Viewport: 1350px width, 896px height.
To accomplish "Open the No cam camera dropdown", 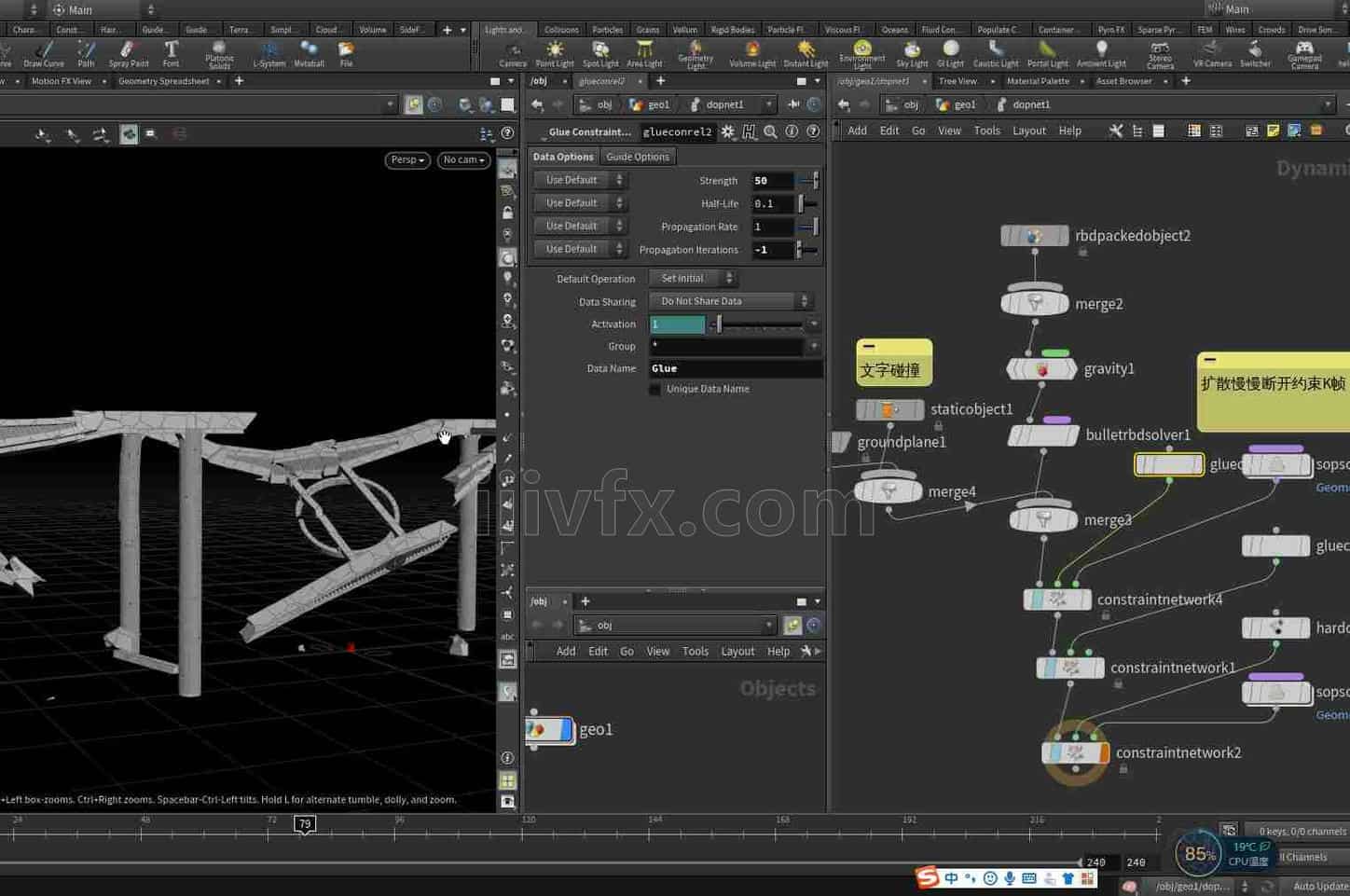I will (463, 160).
